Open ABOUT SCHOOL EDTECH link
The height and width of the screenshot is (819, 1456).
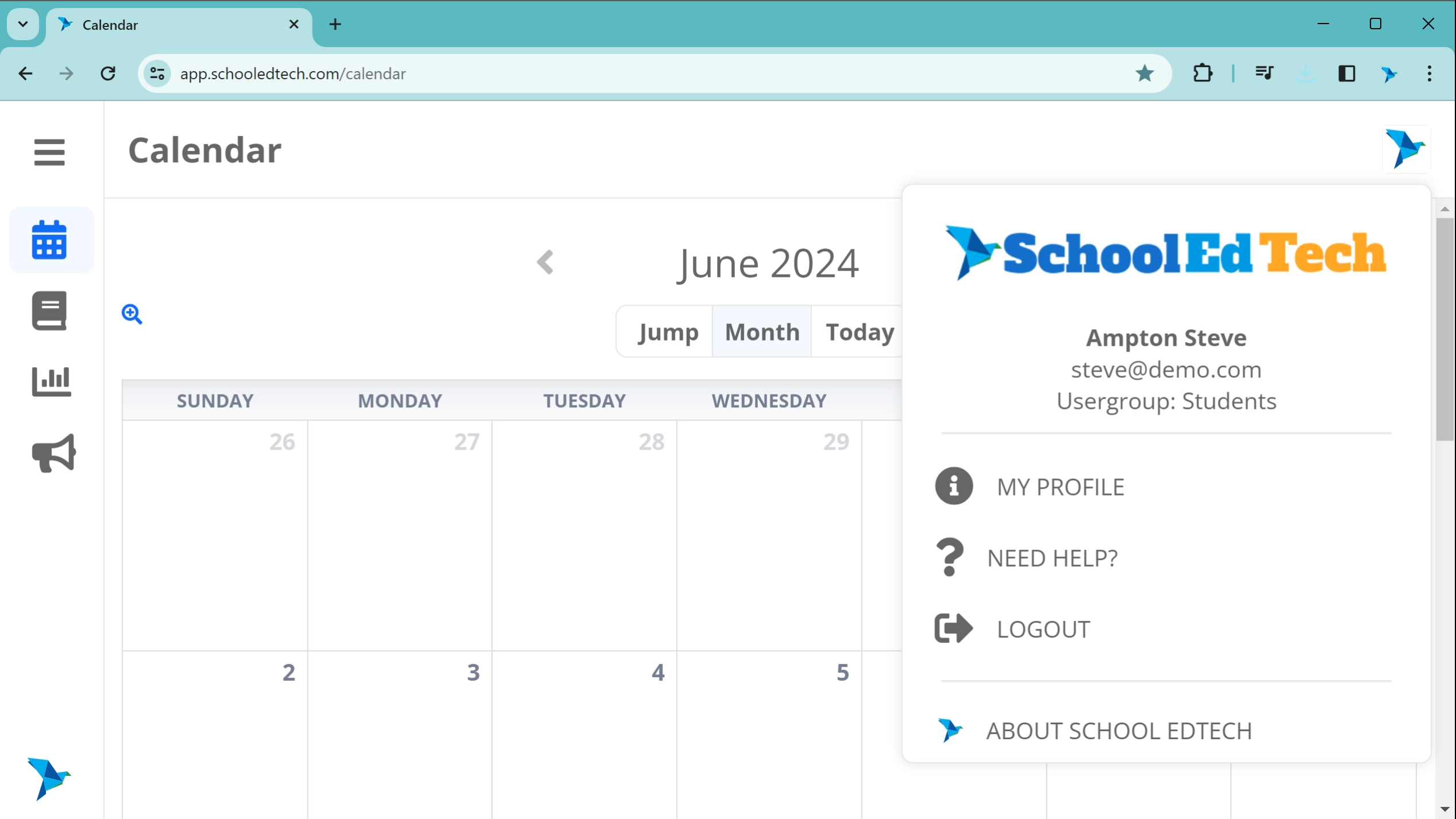coord(1118,731)
